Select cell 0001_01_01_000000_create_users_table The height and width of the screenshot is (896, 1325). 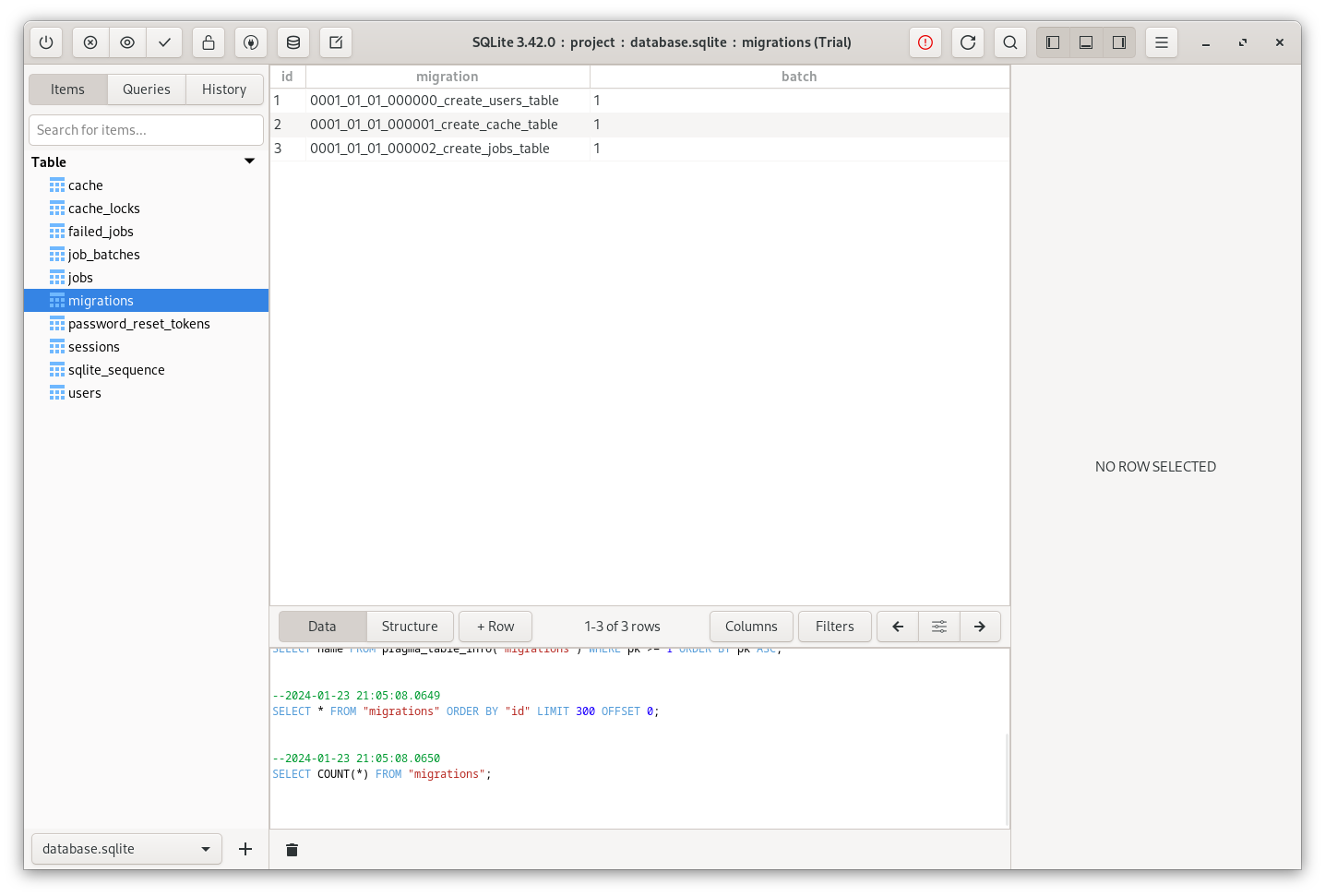coord(448,101)
